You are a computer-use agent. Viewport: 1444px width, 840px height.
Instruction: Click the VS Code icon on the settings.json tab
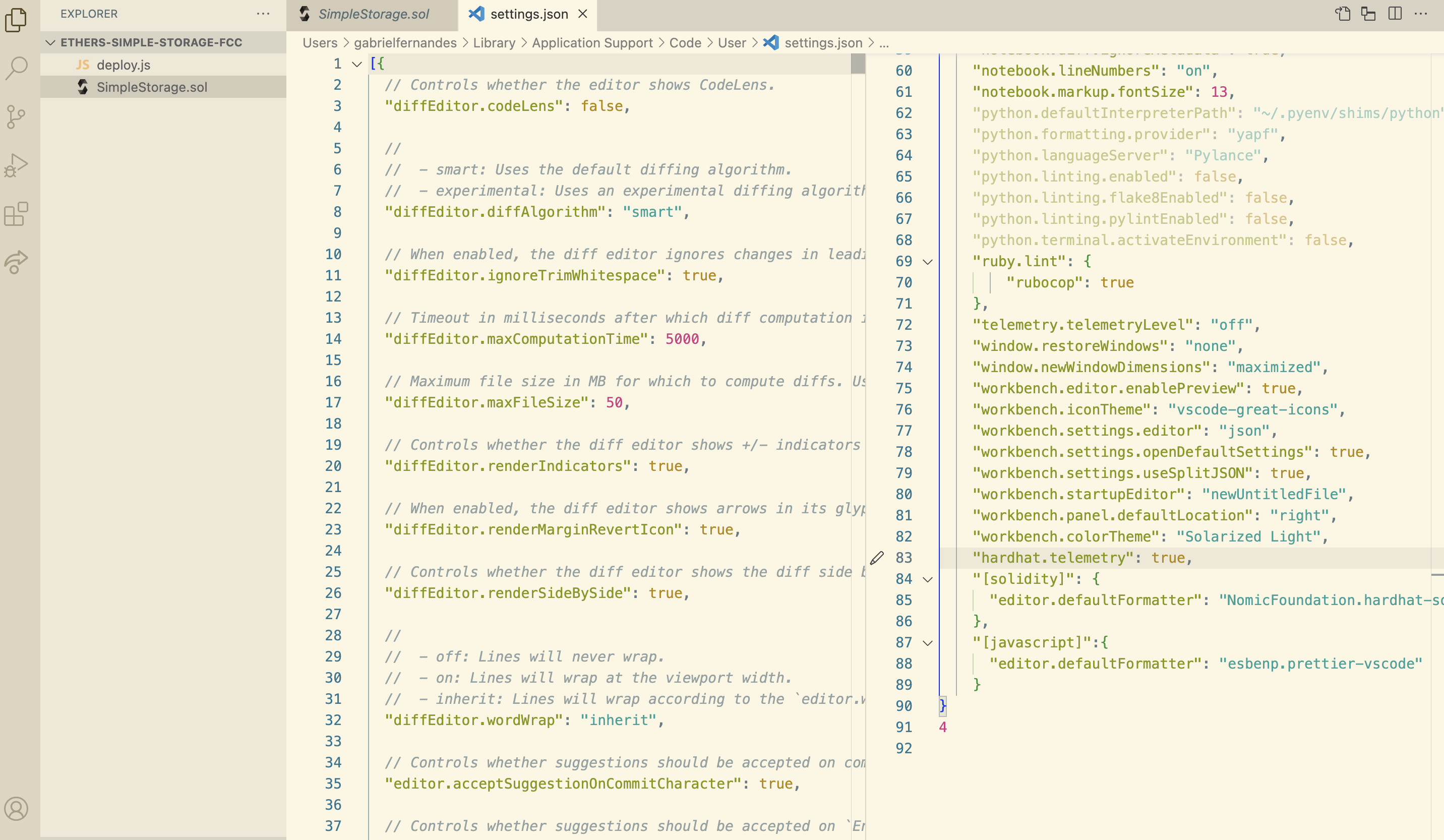pos(476,14)
